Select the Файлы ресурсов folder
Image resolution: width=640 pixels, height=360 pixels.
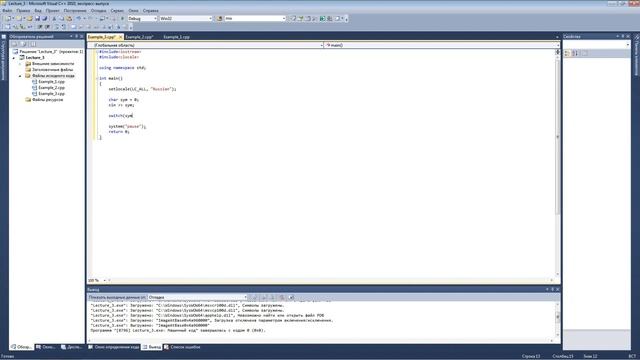tap(44, 99)
